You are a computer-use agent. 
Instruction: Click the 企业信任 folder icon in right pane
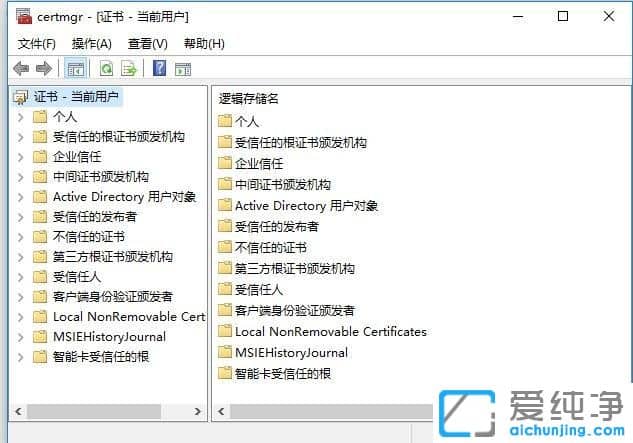tap(225, 163)
